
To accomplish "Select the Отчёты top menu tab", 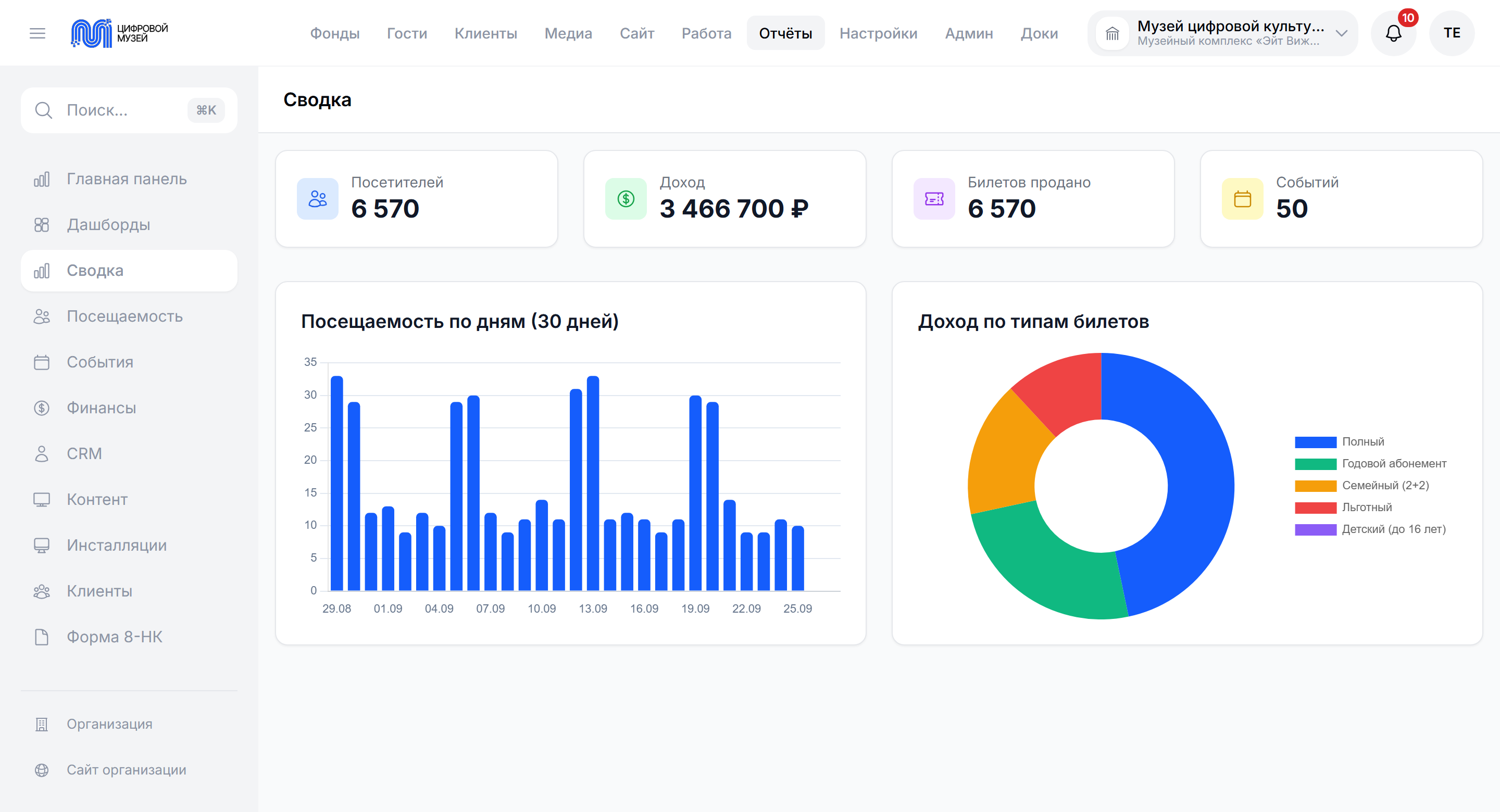I will 785,33.
